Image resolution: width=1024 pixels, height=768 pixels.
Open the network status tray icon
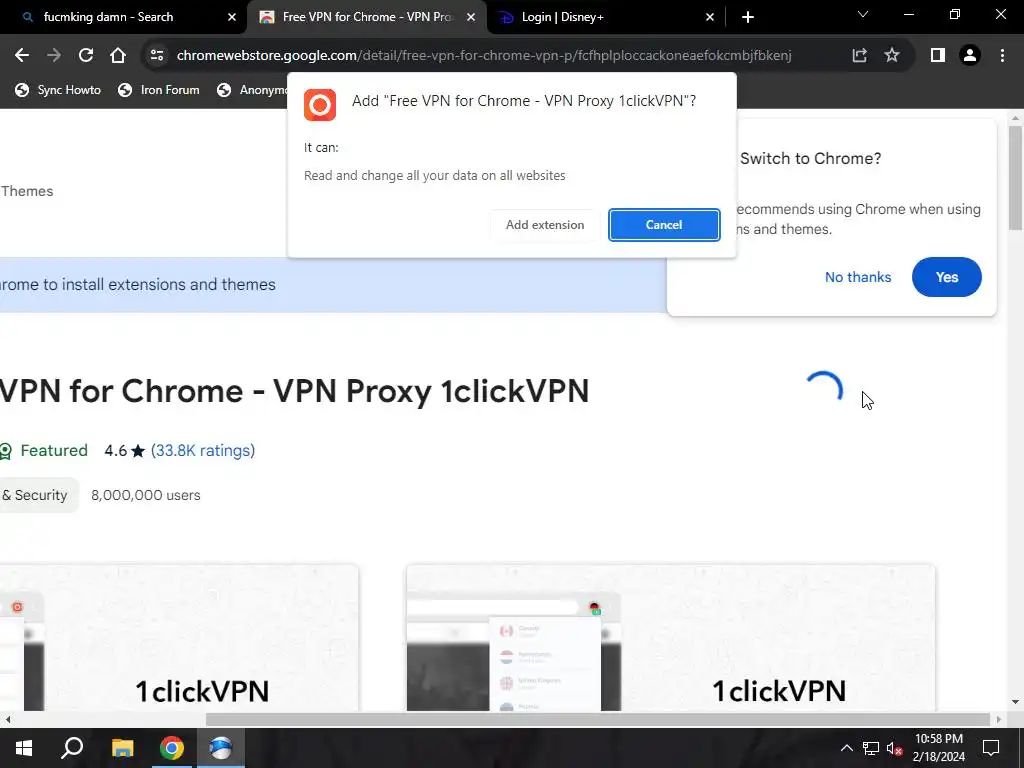coord(871,748)
